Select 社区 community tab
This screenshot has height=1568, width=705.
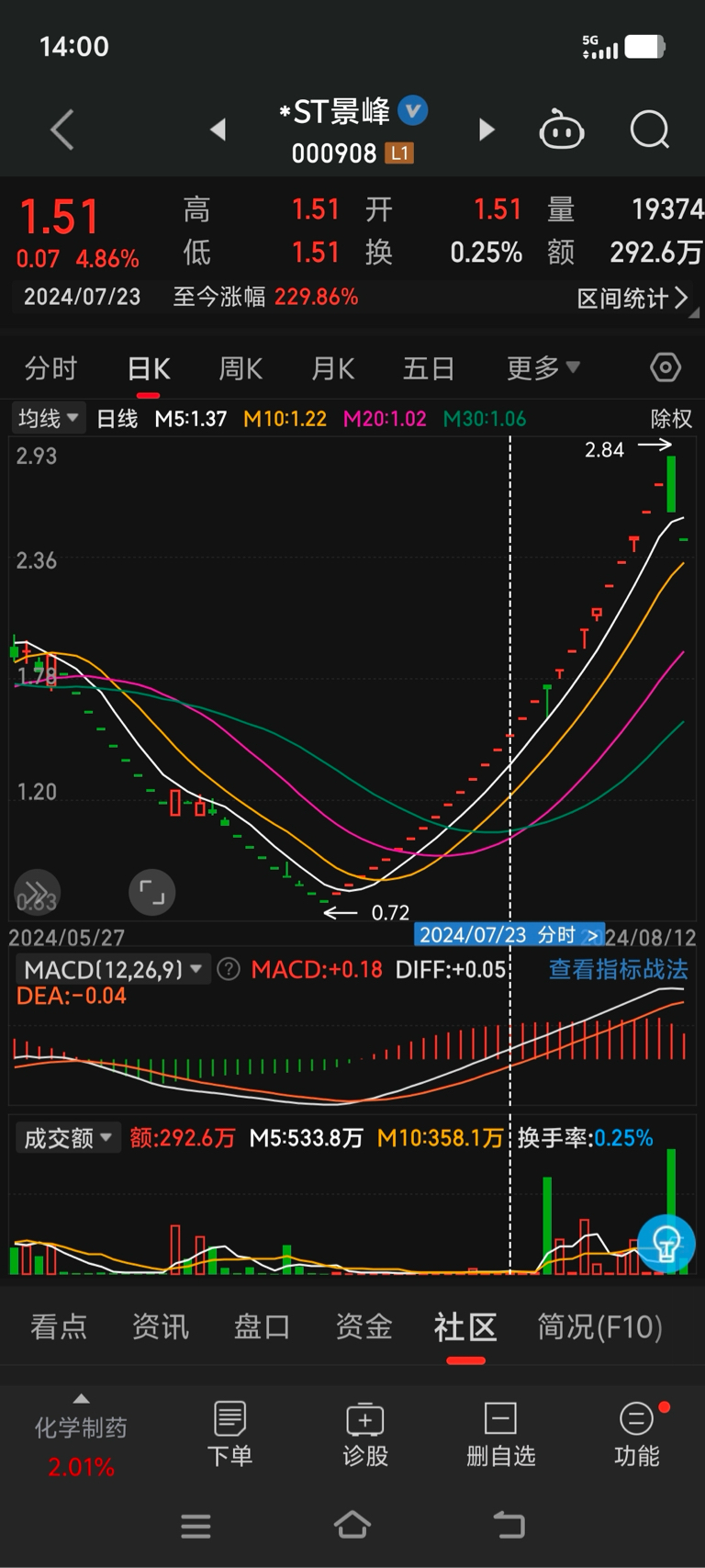(x=465, y=1326)
